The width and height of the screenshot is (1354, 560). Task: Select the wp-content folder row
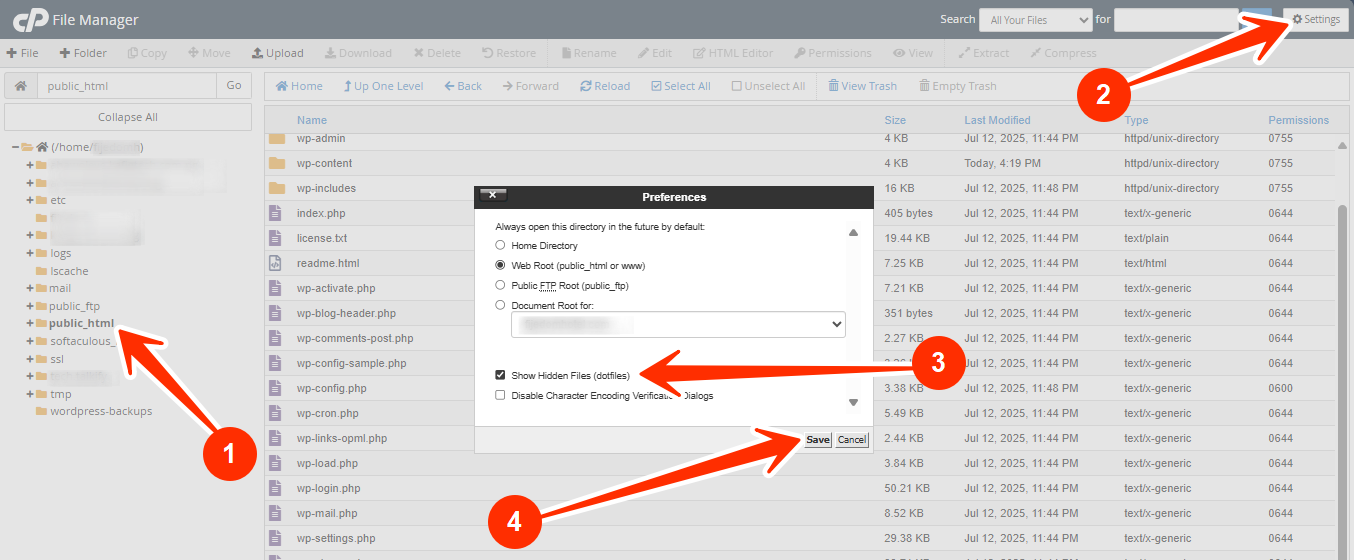pyautogui.click(x=799, y=163)
